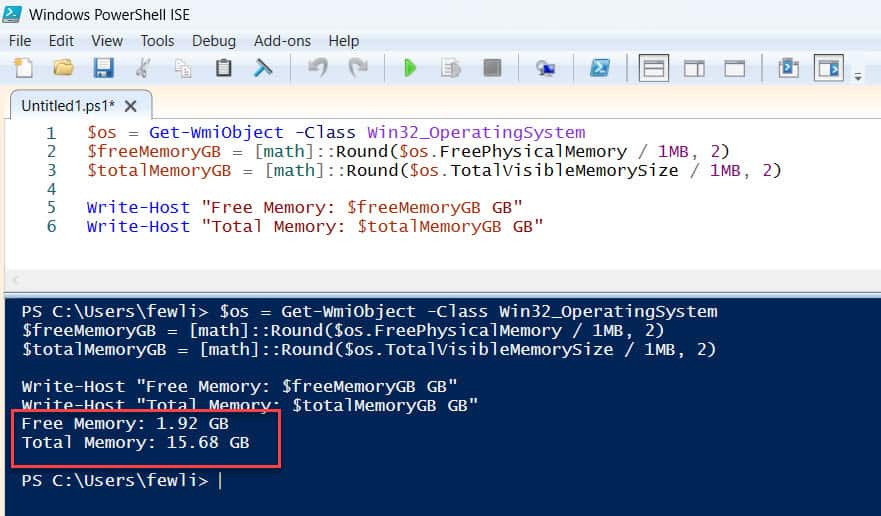The width and height of the screenshot is (881, 516).
Task: Click the Run Selection icon
Action: pyautogui.click(x=451, y=68)
